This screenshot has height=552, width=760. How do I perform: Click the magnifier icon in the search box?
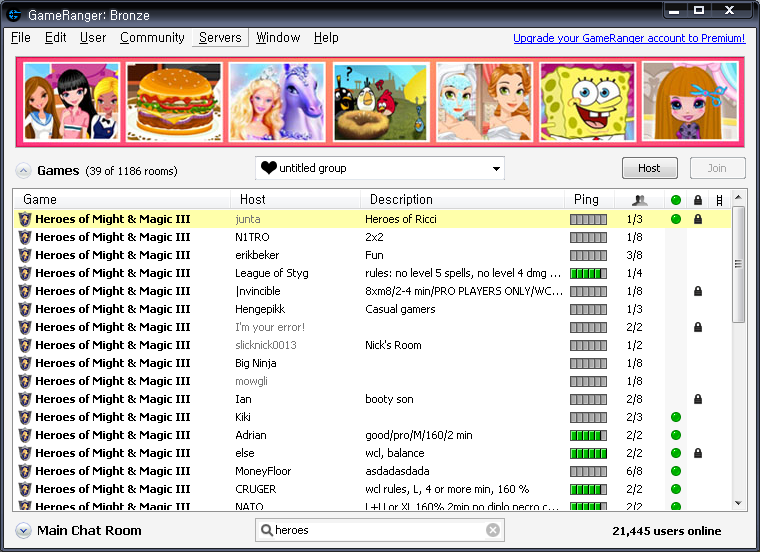click(266, 530)
